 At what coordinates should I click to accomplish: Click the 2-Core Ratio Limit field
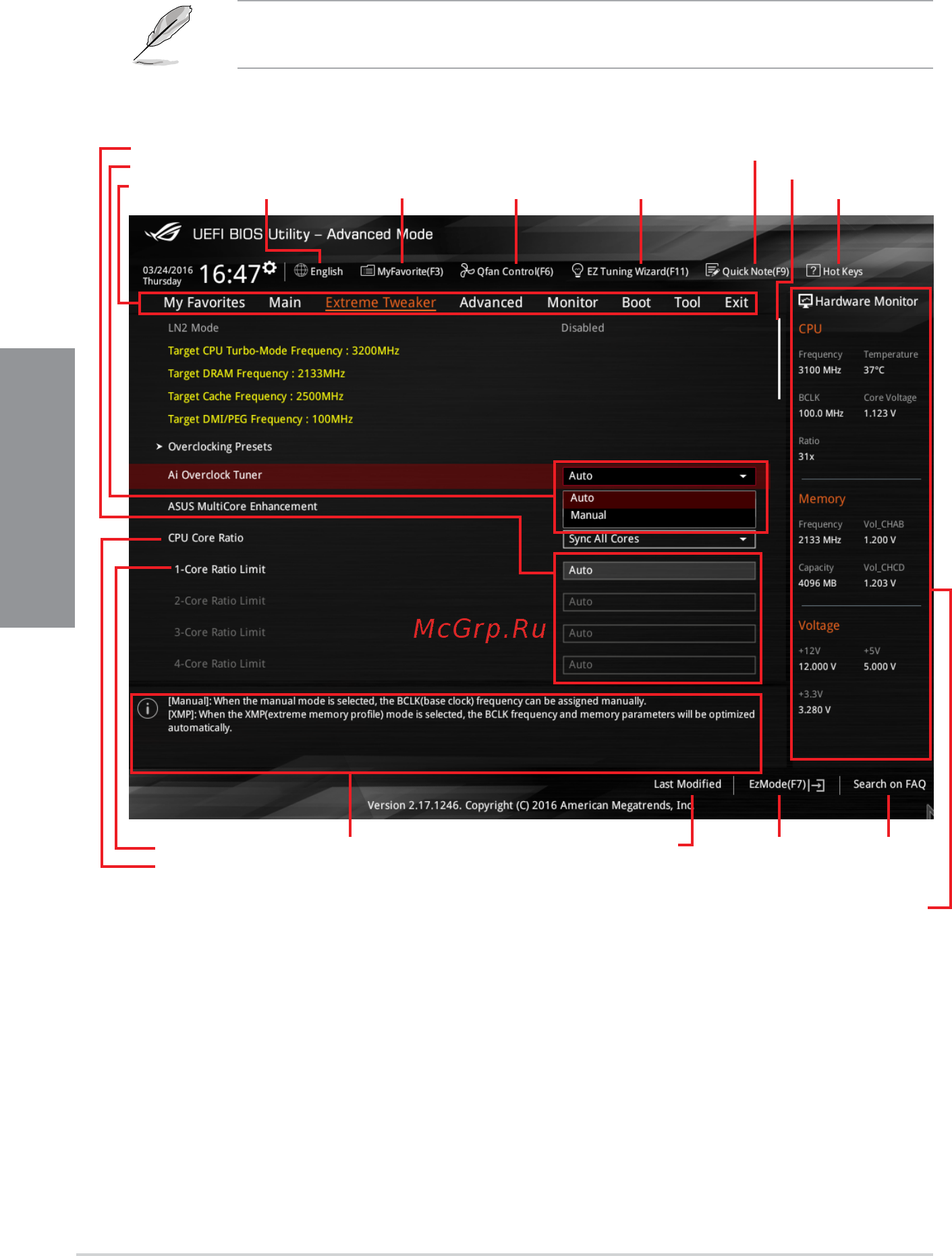(x=659, y=602)
